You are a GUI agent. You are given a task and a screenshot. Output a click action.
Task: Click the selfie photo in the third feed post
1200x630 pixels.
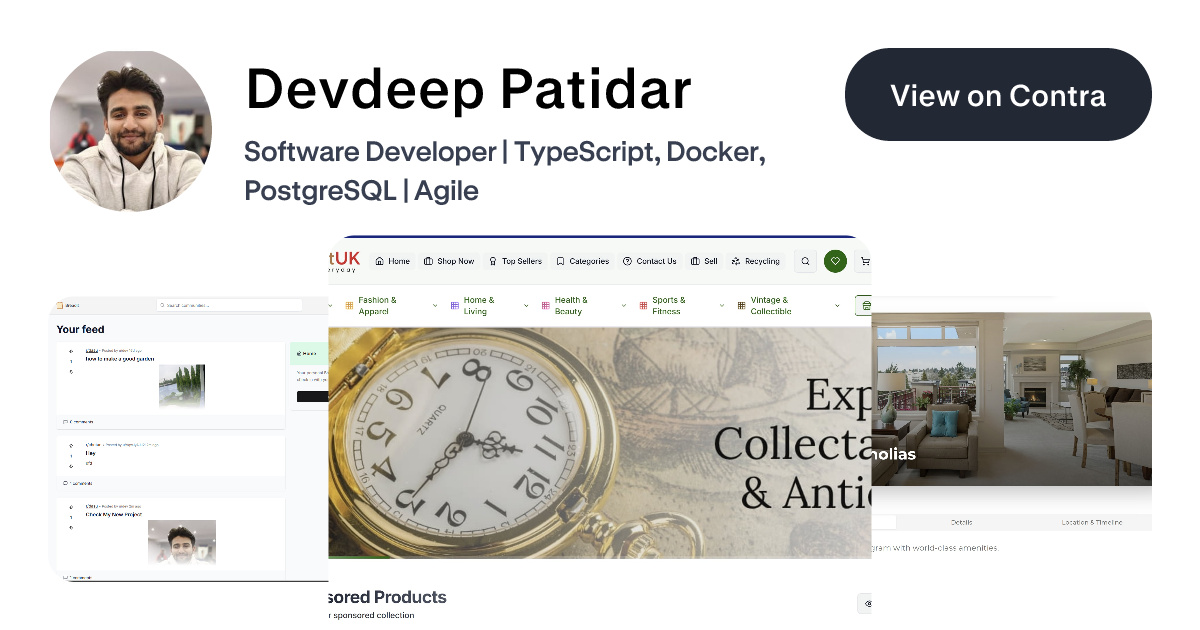pos(182,543)
